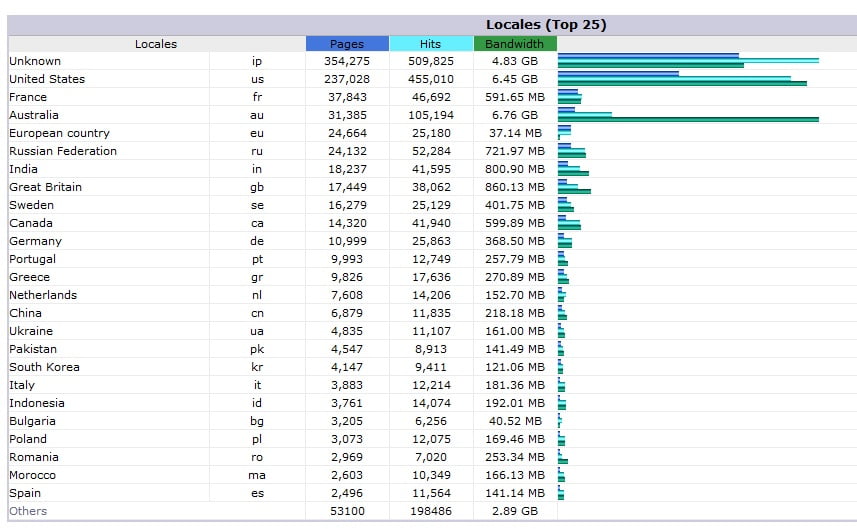857x529 pixels.
Task: Select the Germany locale name
Action: pos(35,241)
